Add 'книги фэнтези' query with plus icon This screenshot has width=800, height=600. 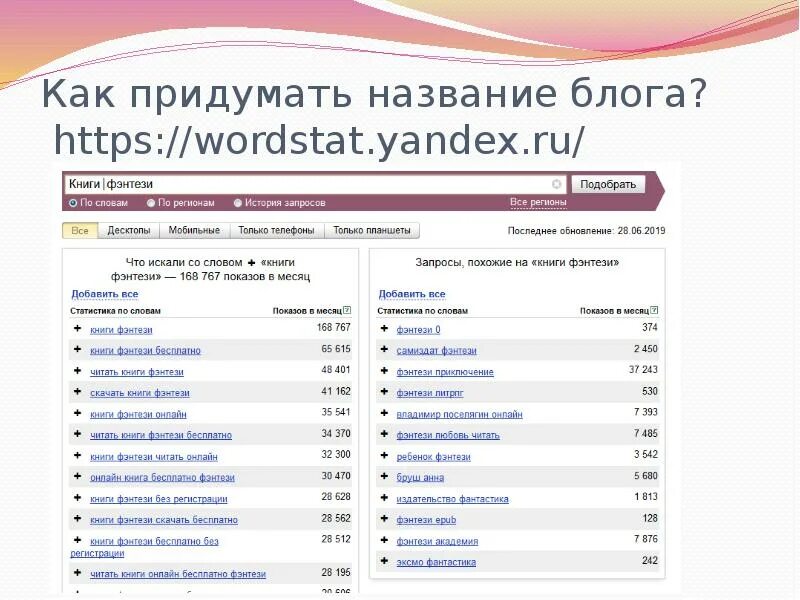[x=78, y=329]
